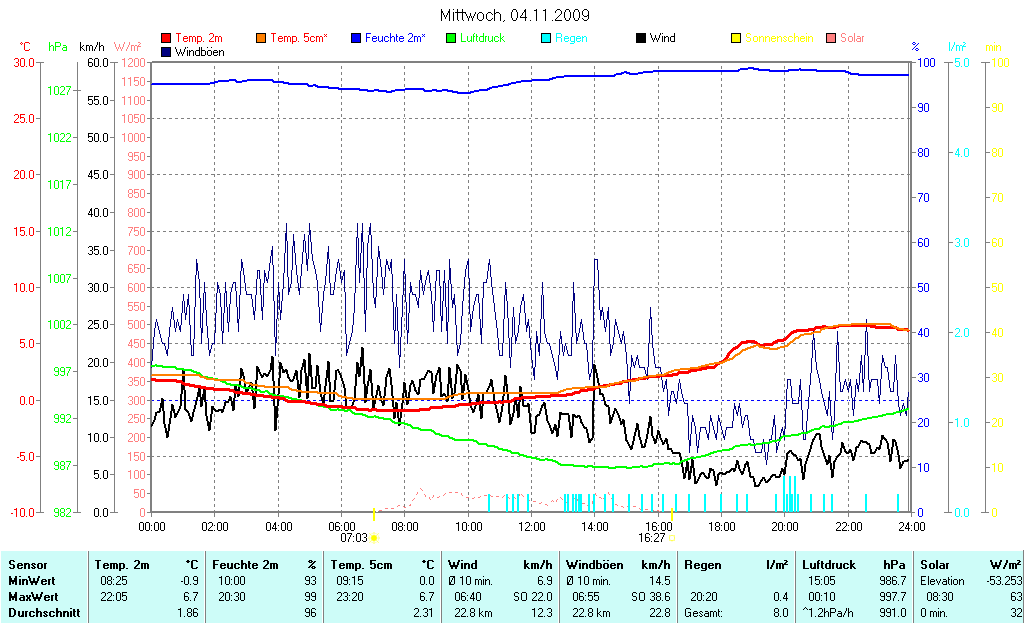The image size is (1024, 623).
Task: Select the Sensor column header in the table
Action: point(27,565)
